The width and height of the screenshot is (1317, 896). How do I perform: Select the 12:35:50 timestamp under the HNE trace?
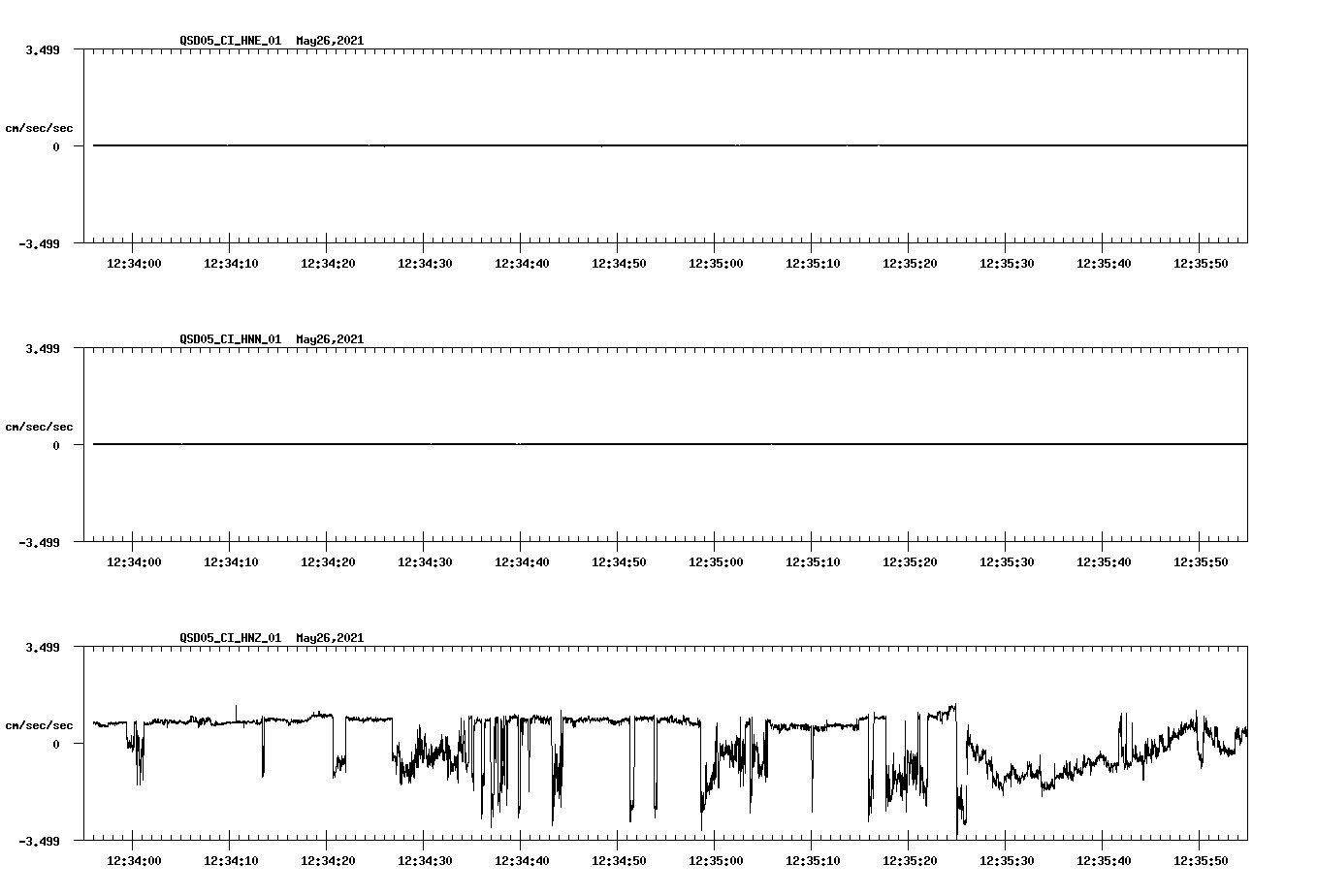[1201, 262]
